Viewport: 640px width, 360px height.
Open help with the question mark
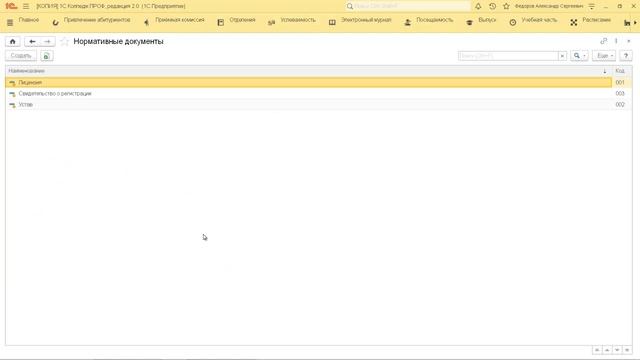pyautogui.click(x=625, y=56)
